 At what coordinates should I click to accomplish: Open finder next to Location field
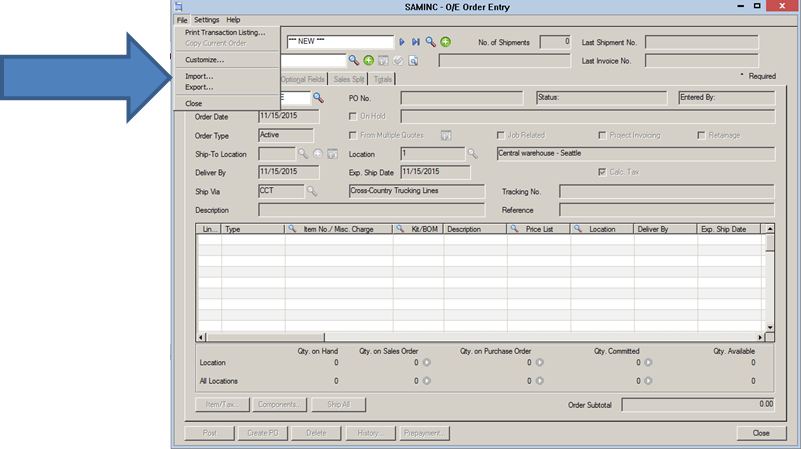[x=473, y=154]
